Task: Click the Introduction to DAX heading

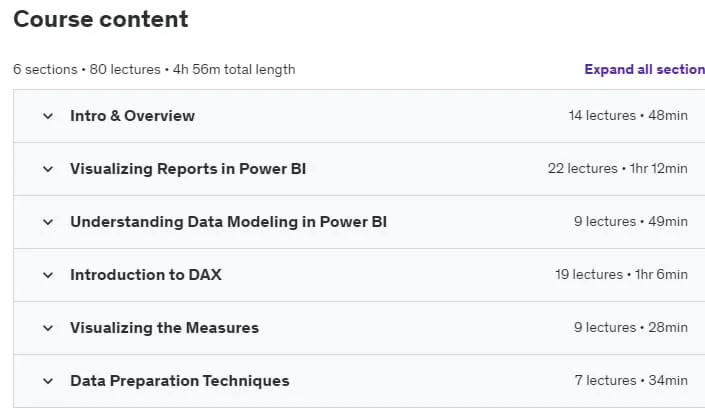Action: [146, 275]
